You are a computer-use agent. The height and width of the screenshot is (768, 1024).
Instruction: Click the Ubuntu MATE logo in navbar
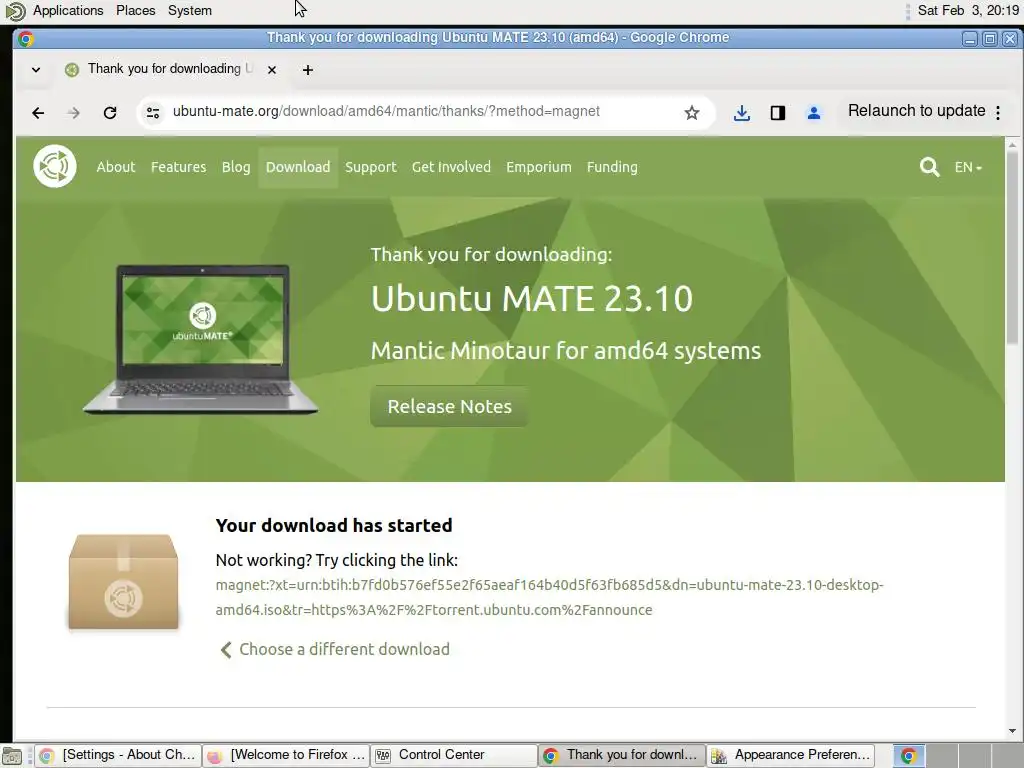(55, 166)
